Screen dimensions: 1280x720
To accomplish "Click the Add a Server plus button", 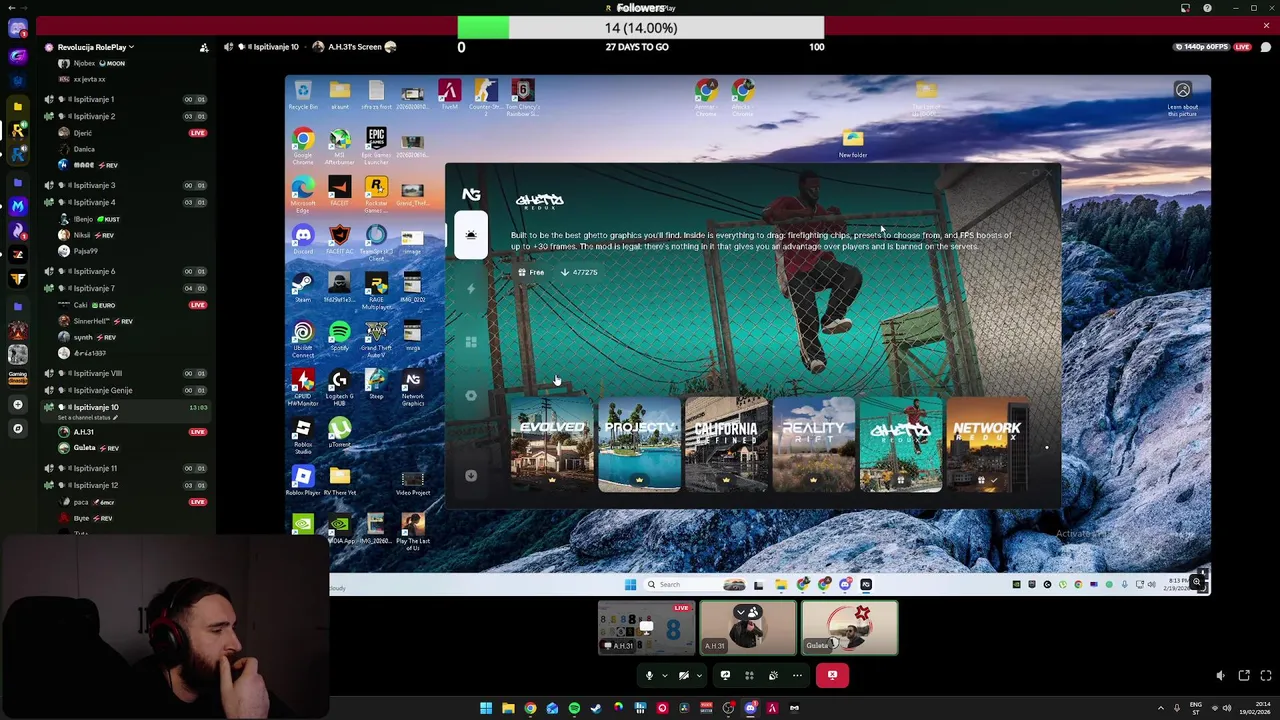I will point(17,404).
